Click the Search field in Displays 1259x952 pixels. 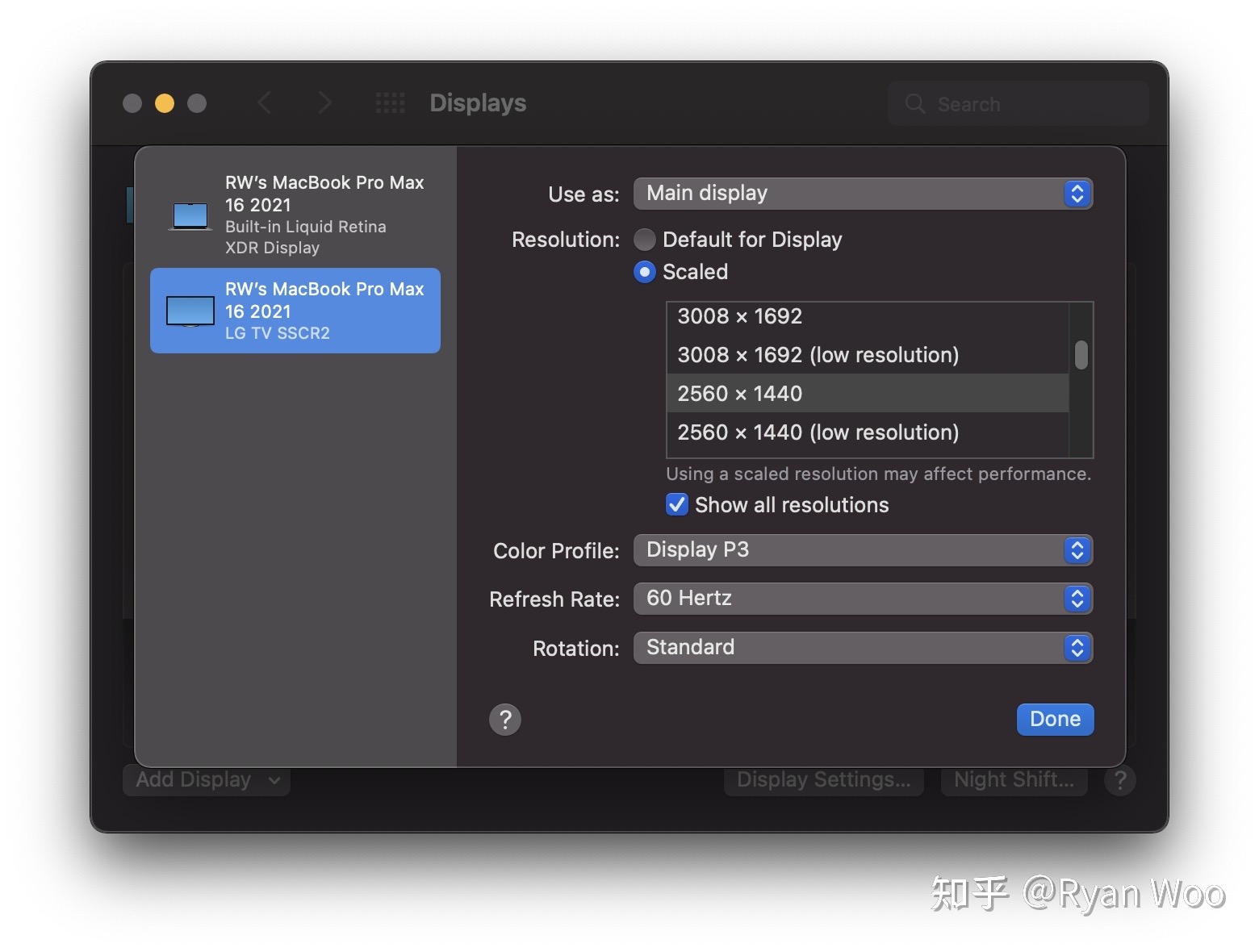(x=1018, y=103)
